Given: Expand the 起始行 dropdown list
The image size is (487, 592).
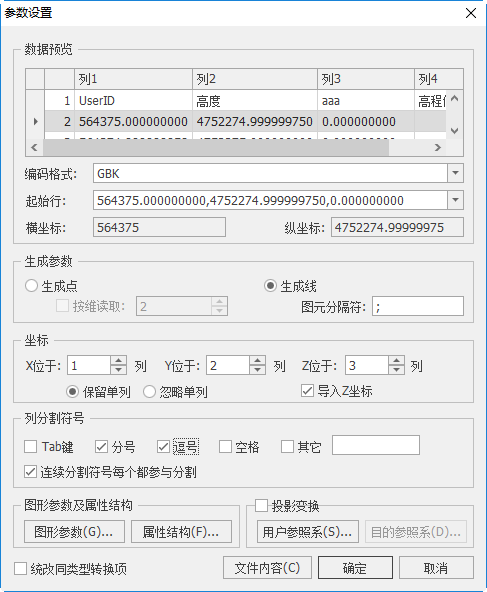Looking at the screenshot, I should 455,200.
